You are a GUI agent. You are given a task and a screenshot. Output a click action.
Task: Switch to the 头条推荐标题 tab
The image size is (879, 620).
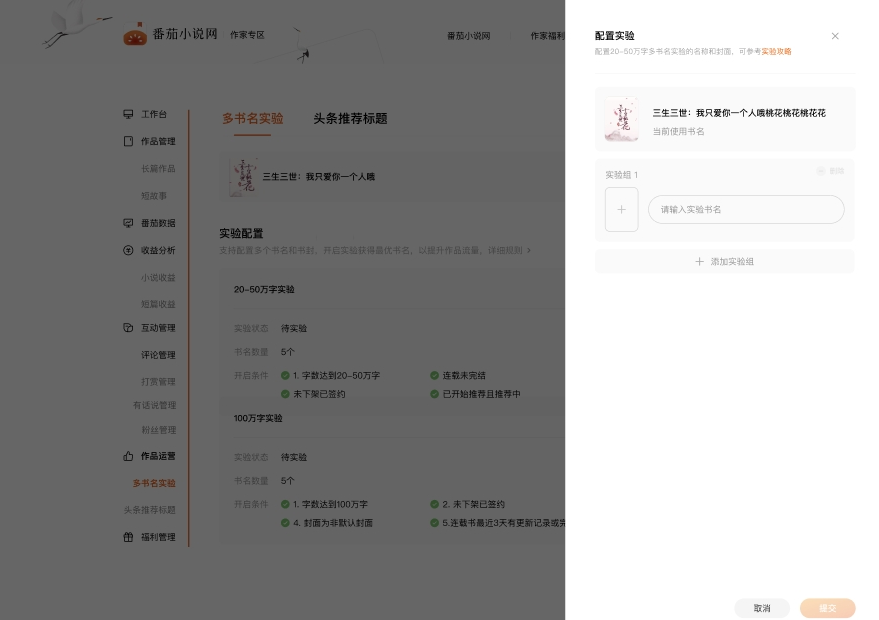click(350, 119)
